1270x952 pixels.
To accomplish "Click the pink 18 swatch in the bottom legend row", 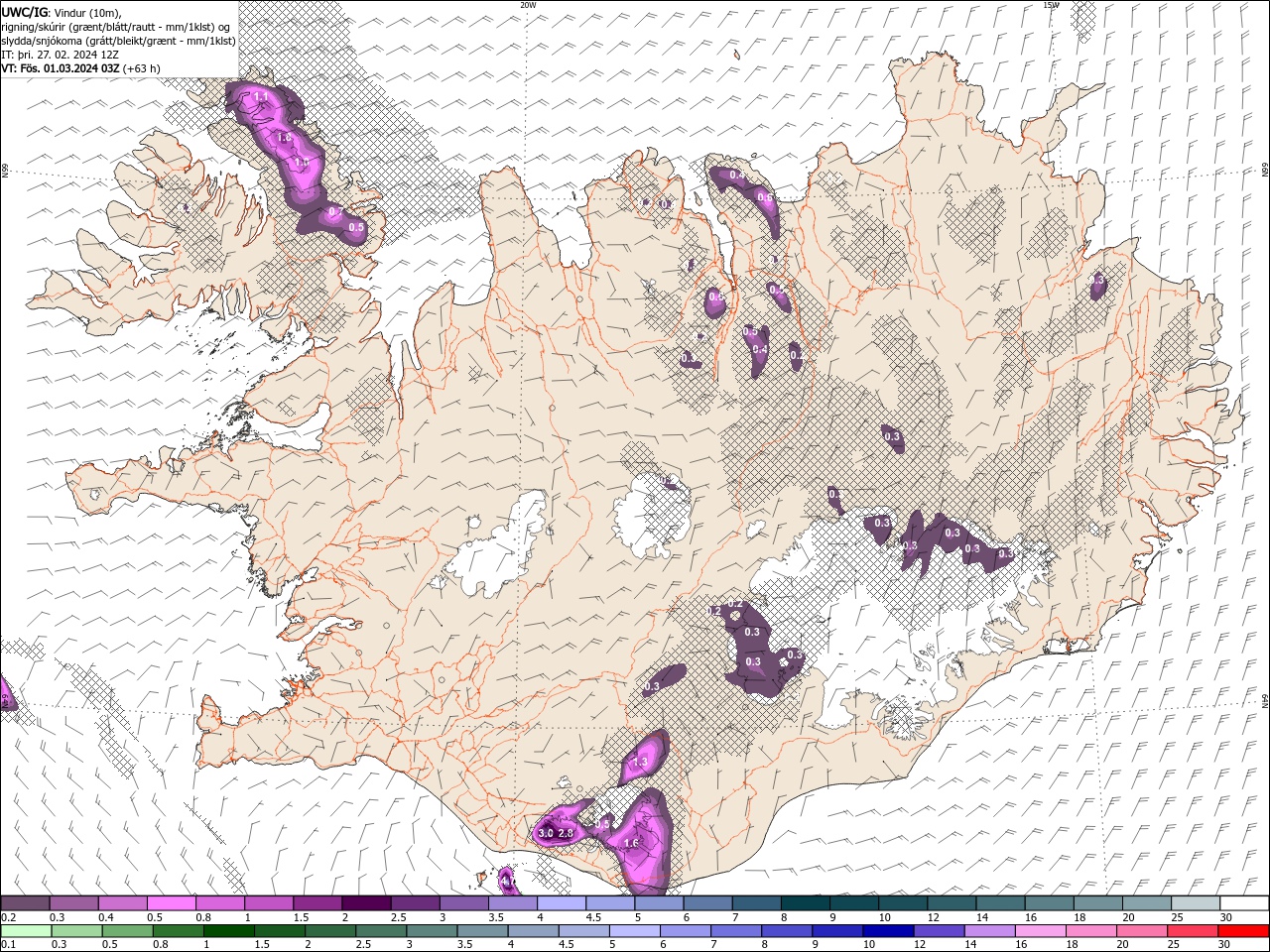I will coord(1091,931).
